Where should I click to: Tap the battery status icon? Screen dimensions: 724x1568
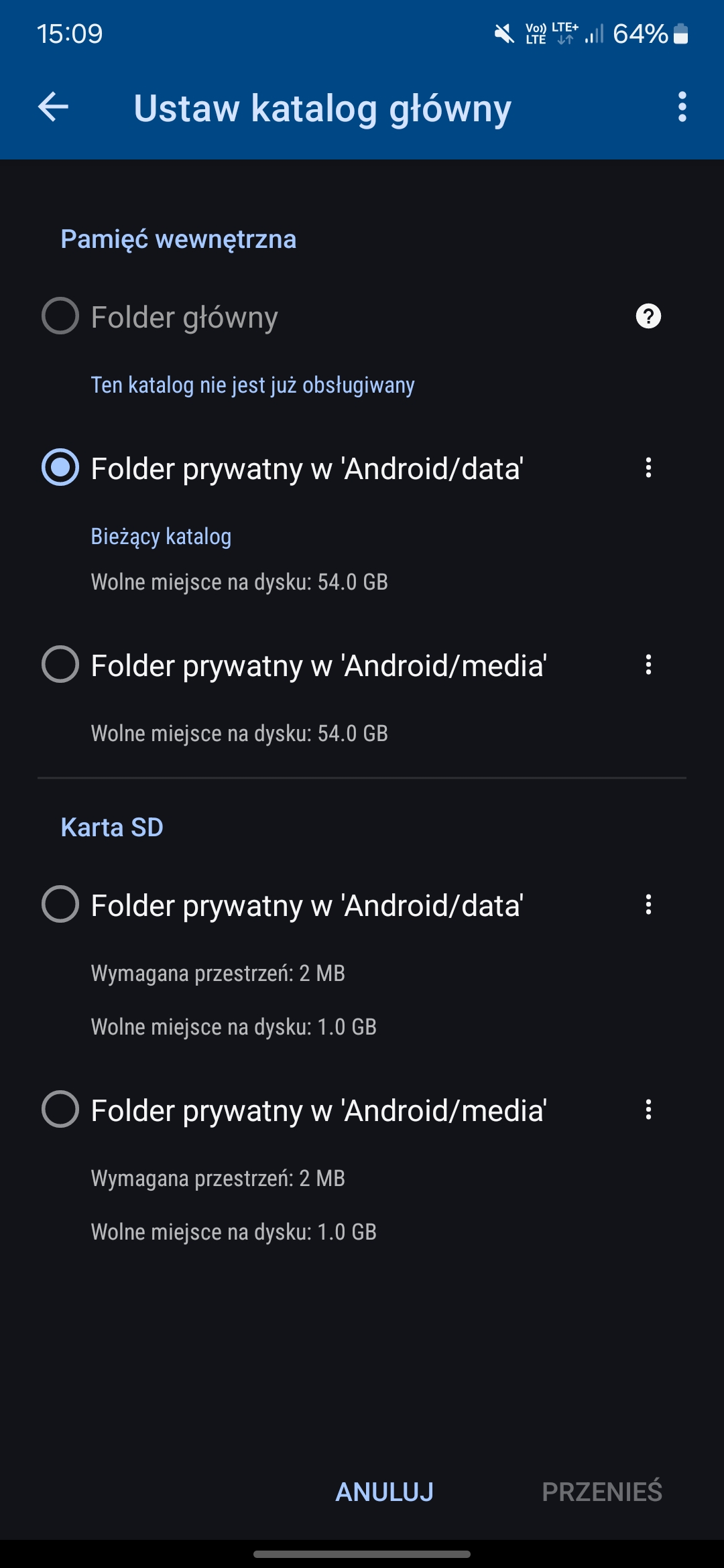[681, 34]
